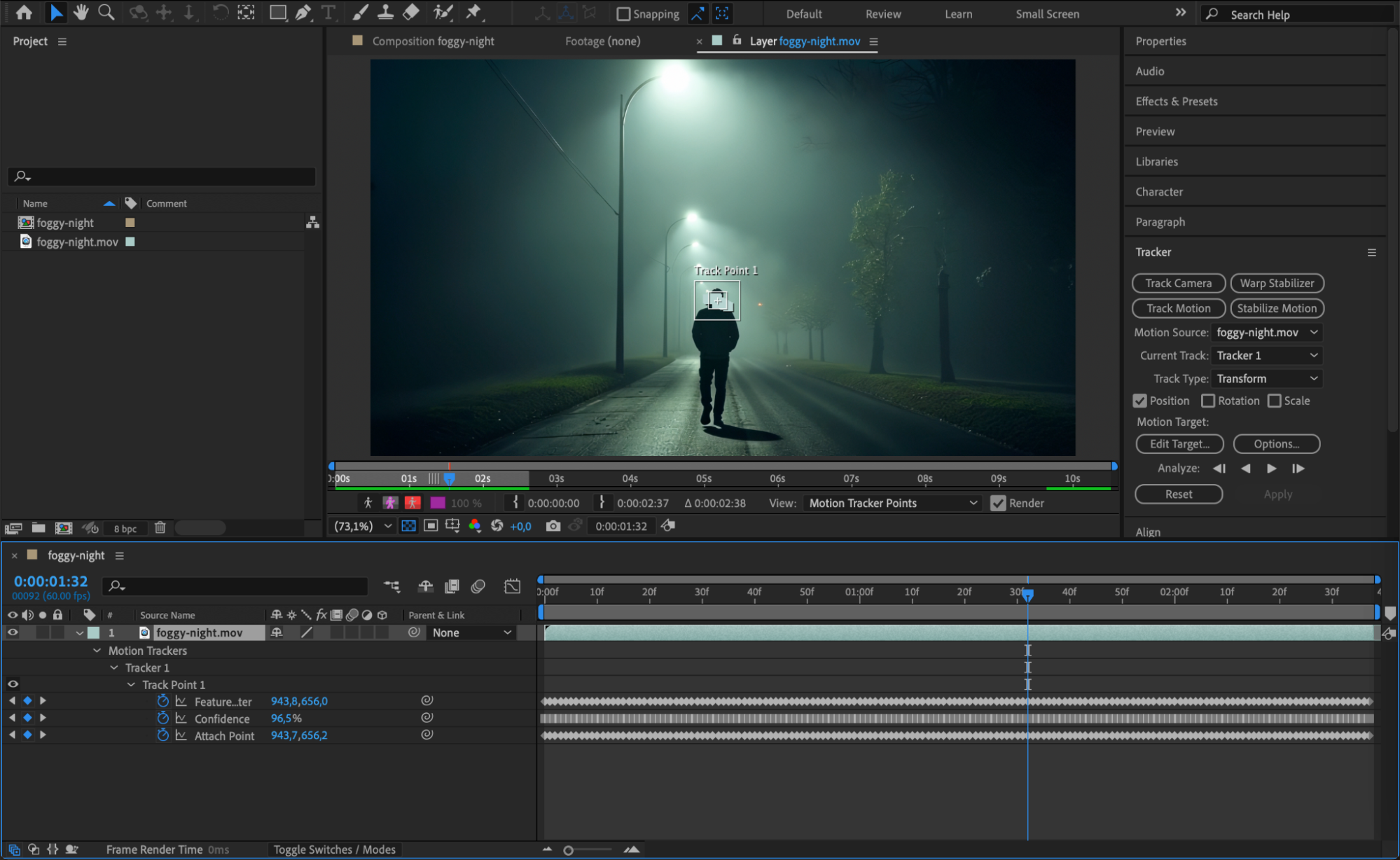Open the Track Type dropdown
This screenshot has width=1400, height=860.
pos(1267,378)
